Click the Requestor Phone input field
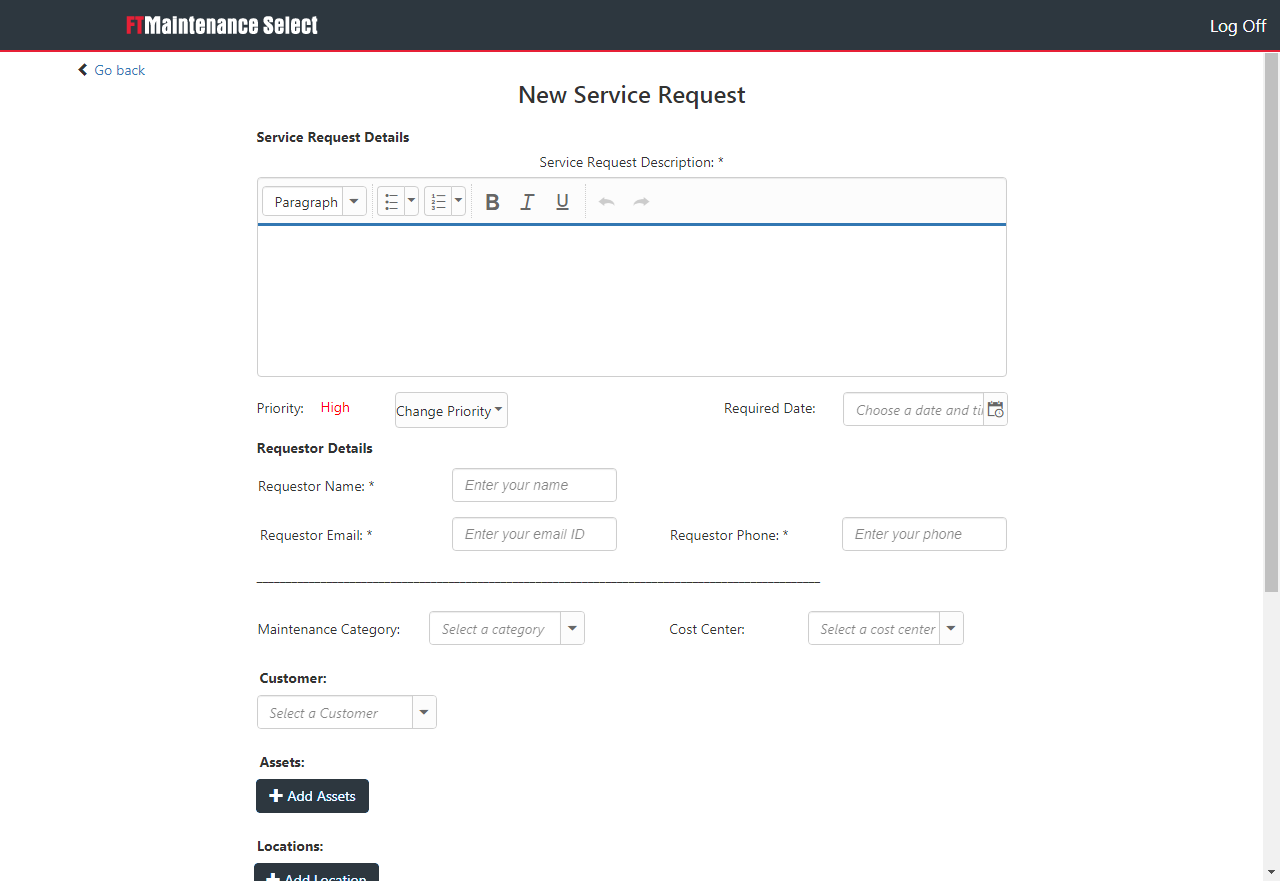This screenshot has width=1280, height=881. (x=924, y=534)
